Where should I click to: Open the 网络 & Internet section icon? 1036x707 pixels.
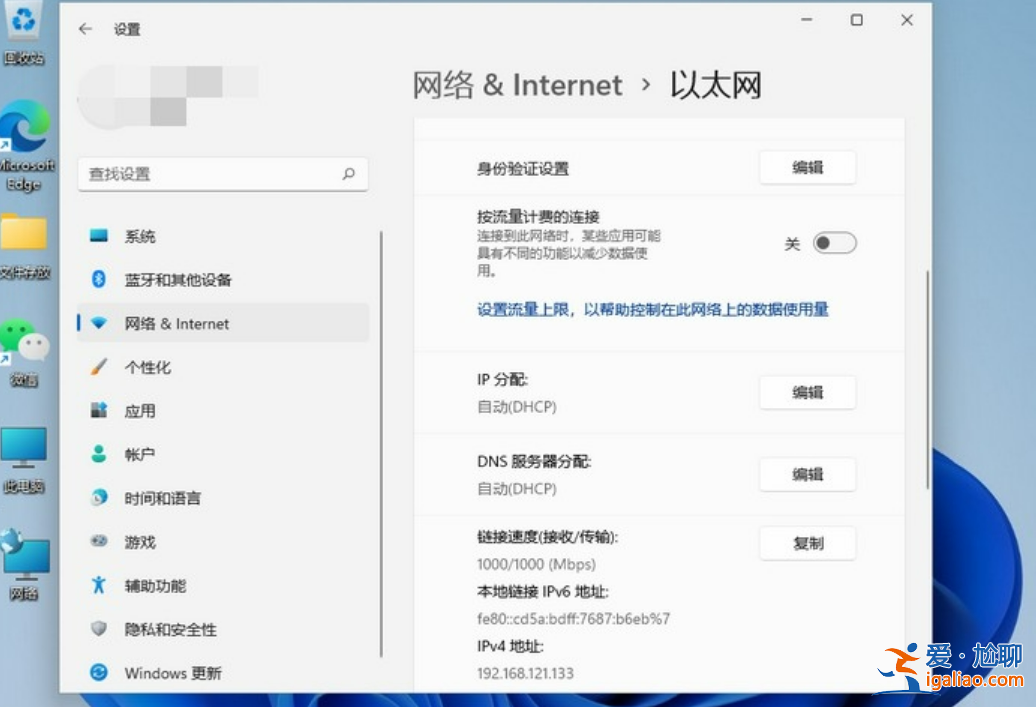coord(100,323)
